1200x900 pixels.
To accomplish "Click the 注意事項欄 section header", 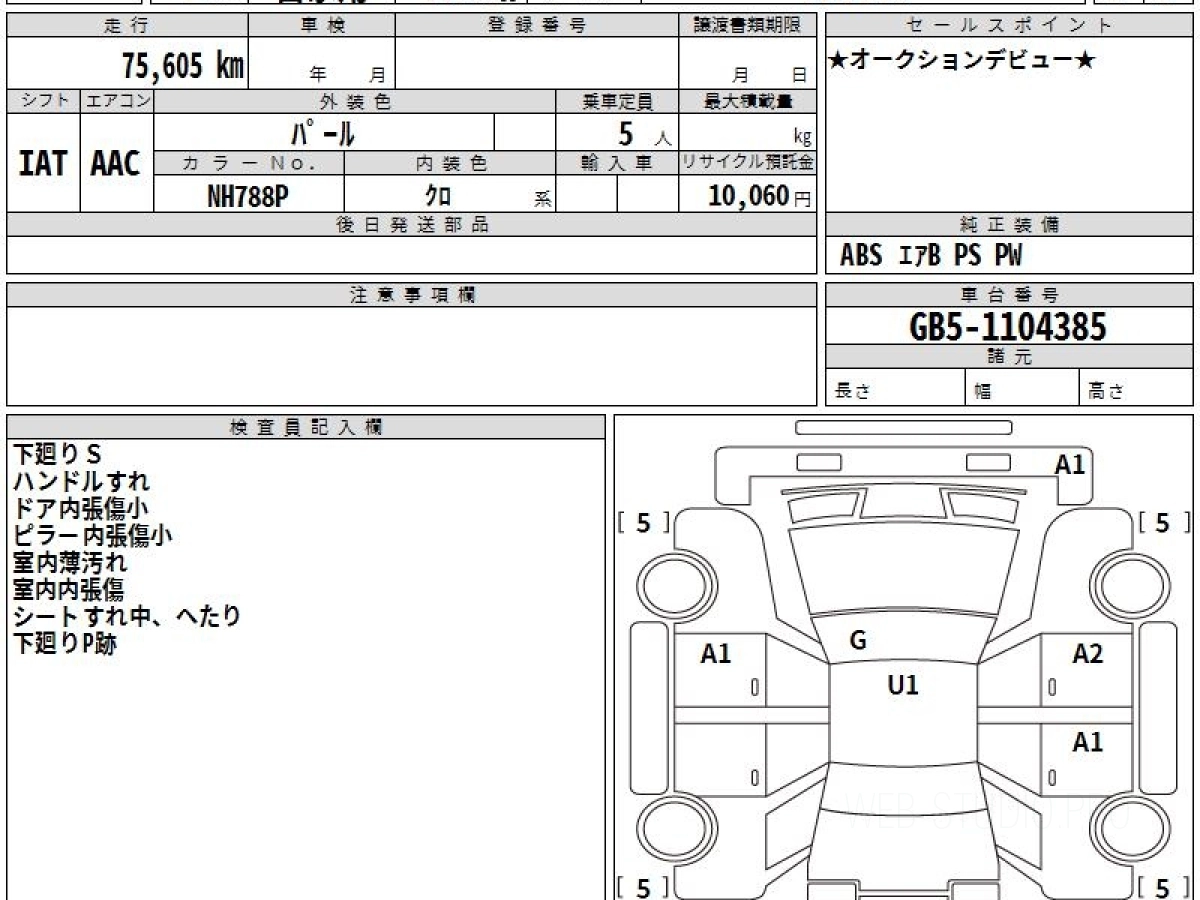I will pyautogui.click(x=411, y=295).
